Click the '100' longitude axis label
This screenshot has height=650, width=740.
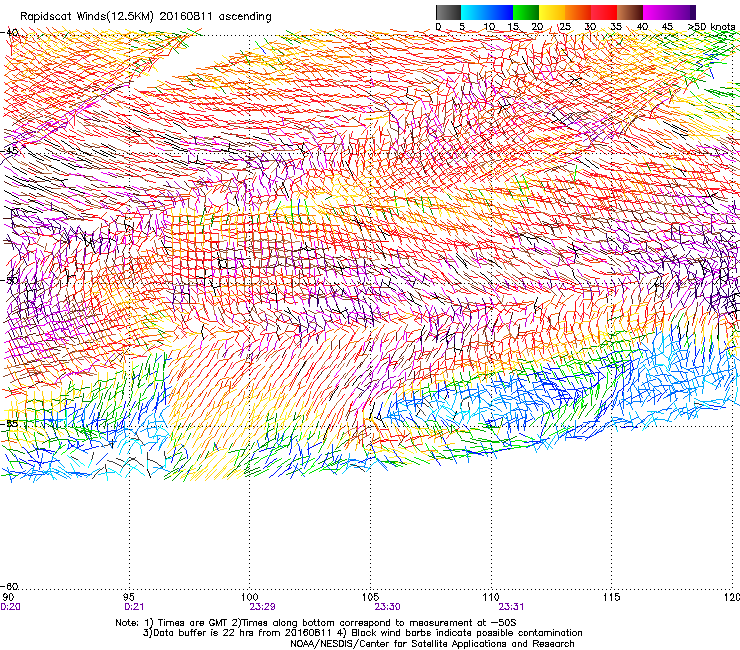(x=250, y=597)
